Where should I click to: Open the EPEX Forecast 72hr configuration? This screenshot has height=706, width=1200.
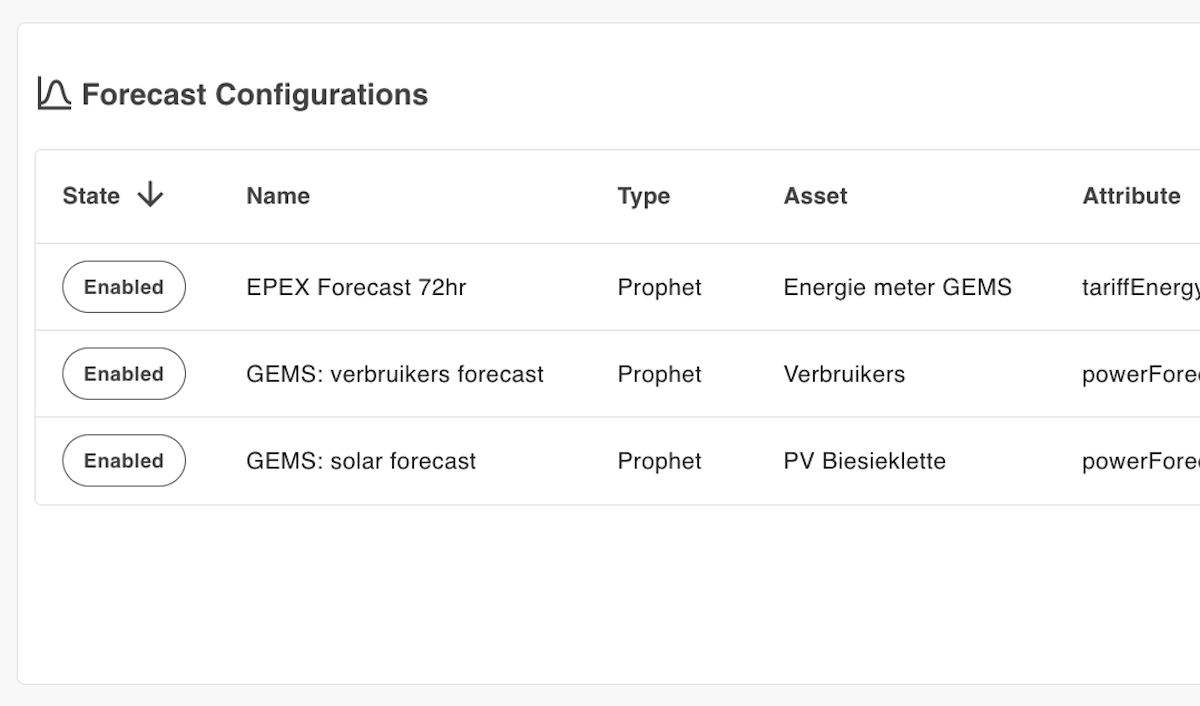coord(356,288)
